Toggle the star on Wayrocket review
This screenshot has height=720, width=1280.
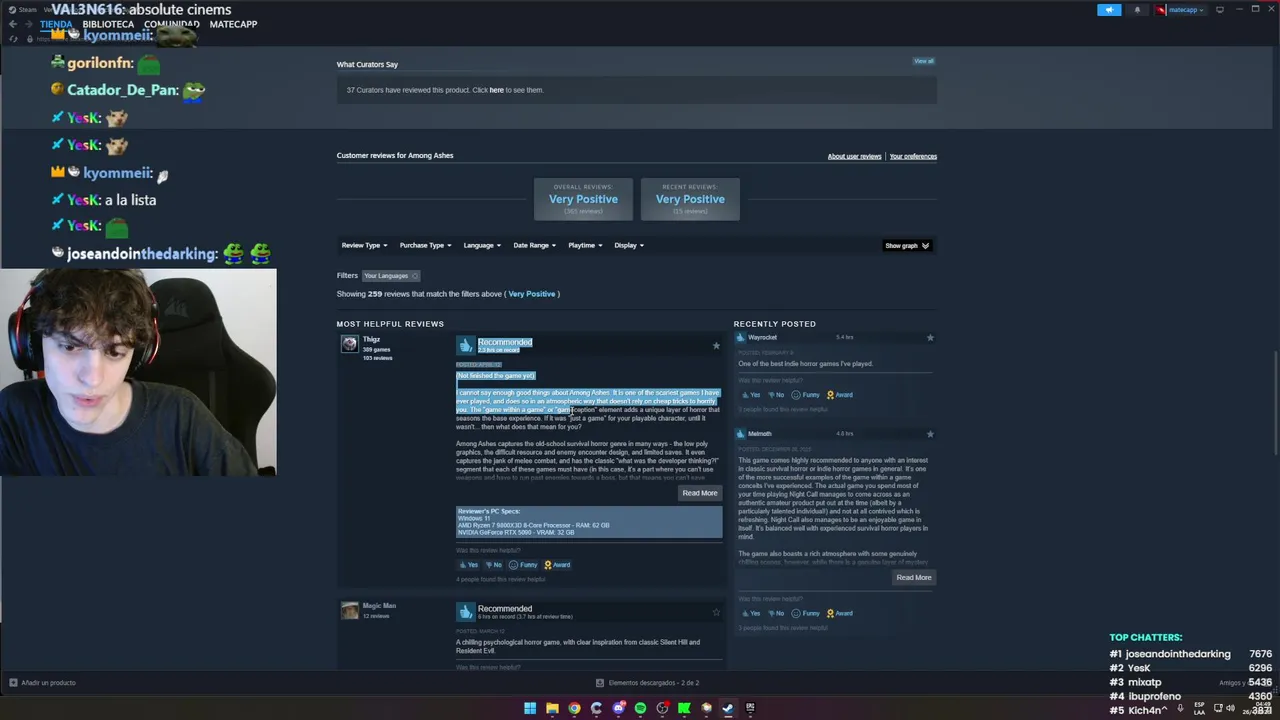pos(930,338)
